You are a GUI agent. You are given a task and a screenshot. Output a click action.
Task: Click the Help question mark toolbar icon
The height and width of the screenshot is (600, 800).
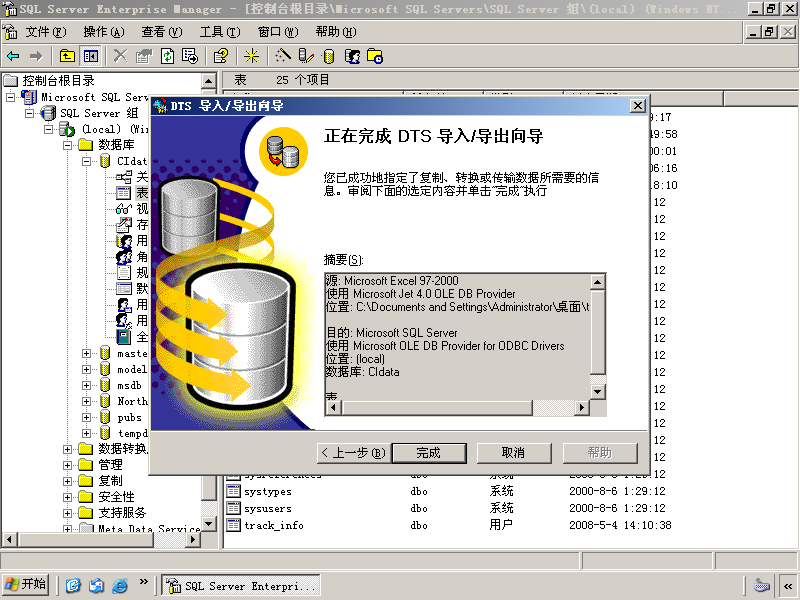tap(221, 56)
